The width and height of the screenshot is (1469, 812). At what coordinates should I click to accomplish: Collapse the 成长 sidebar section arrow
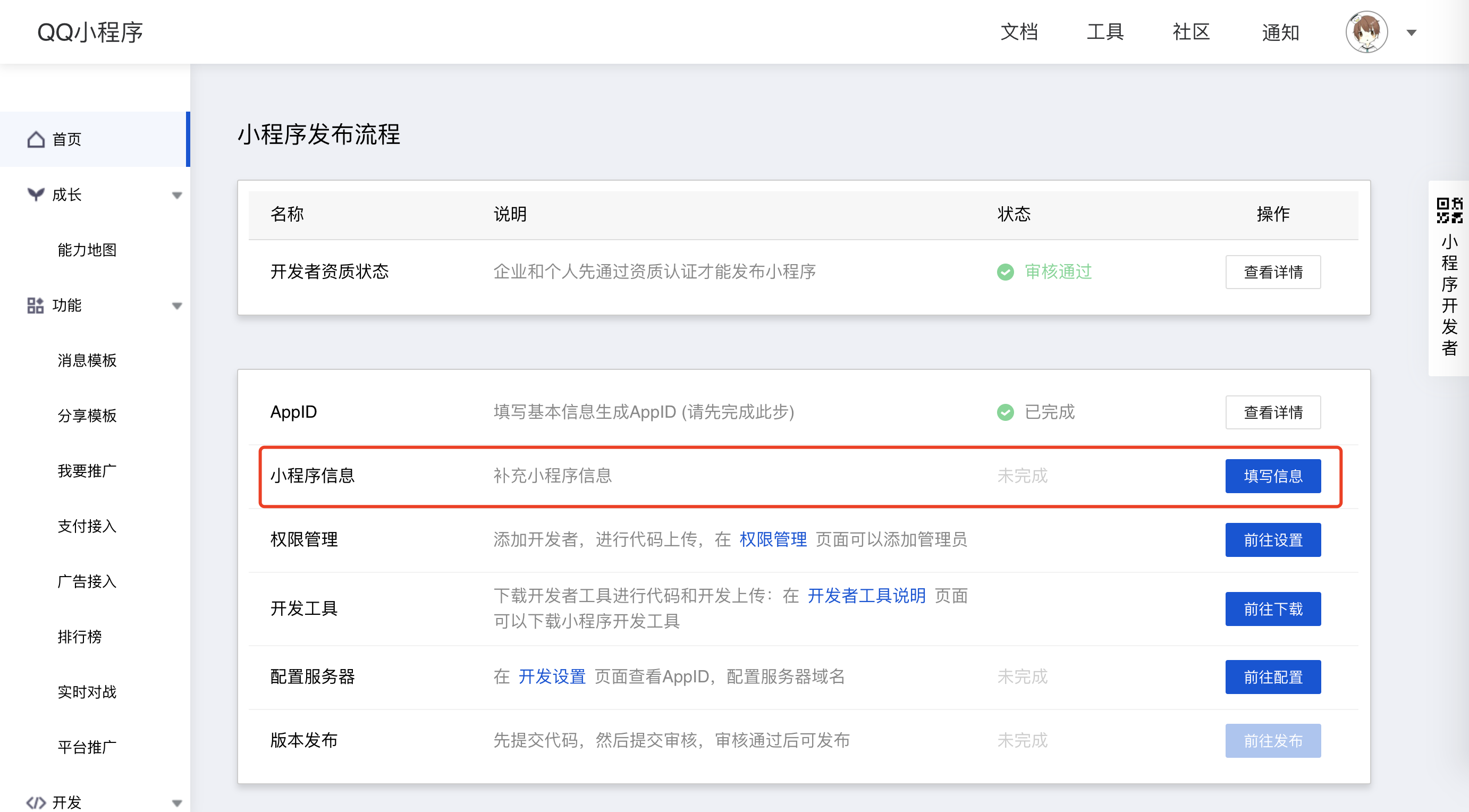point(177,195)
